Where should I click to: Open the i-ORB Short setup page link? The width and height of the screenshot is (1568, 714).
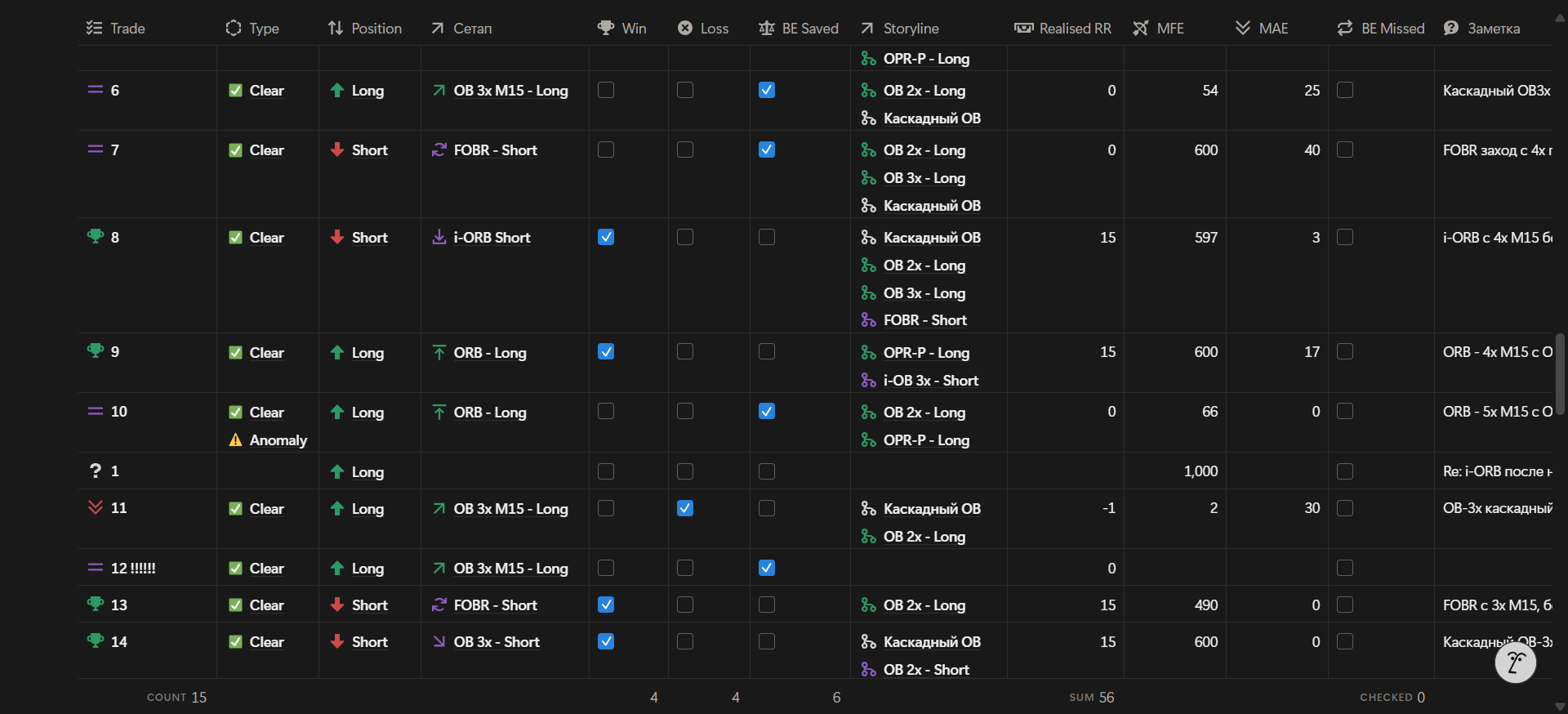(x=492, y=237)
